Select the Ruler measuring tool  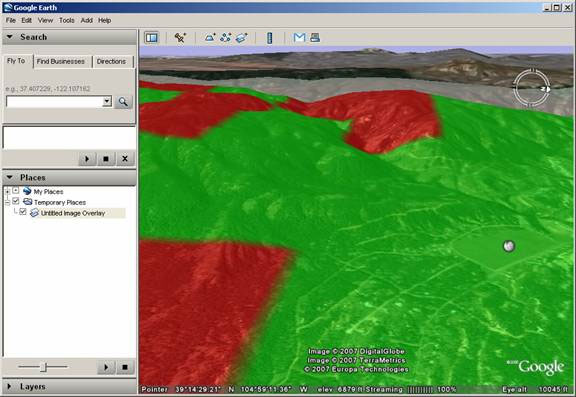[270, 37]
